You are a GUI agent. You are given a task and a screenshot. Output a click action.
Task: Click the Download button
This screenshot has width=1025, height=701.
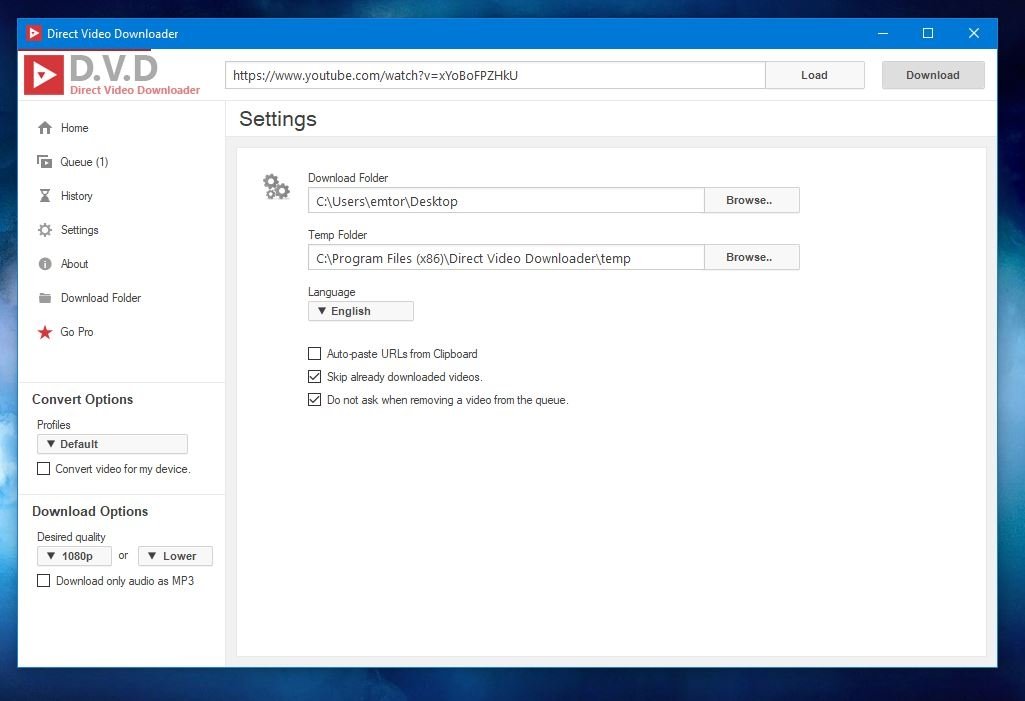(933, 75)
